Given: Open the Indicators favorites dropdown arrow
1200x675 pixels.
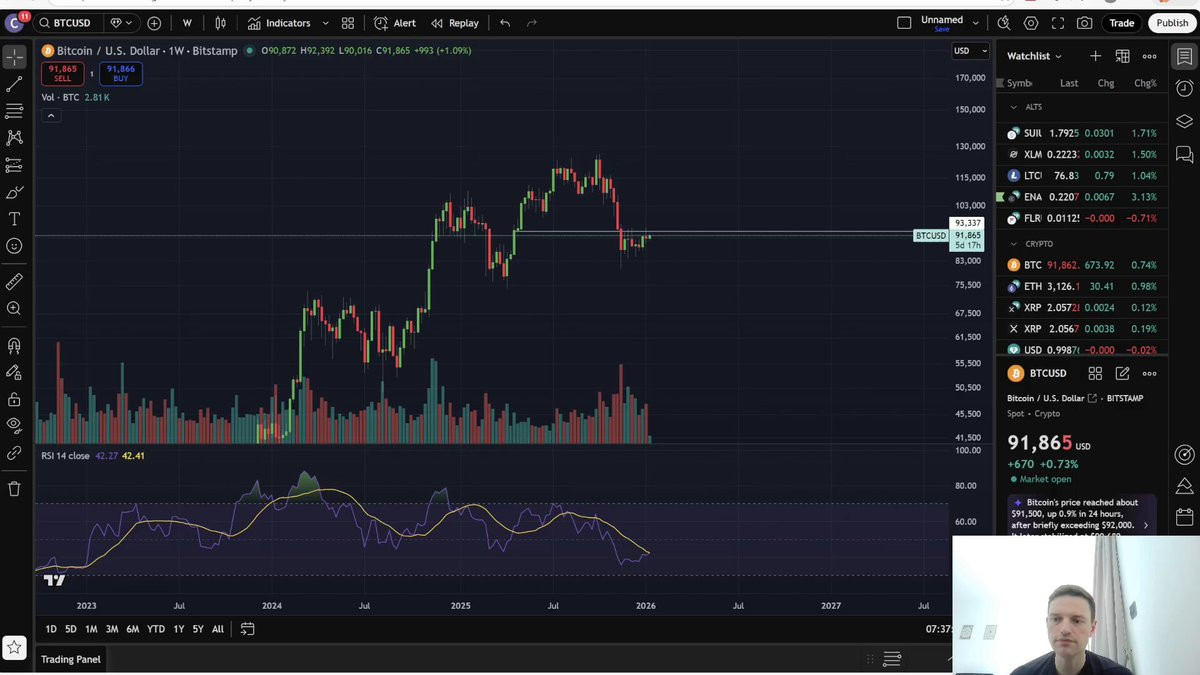Looking at the screenshot, I should point(325,23).
